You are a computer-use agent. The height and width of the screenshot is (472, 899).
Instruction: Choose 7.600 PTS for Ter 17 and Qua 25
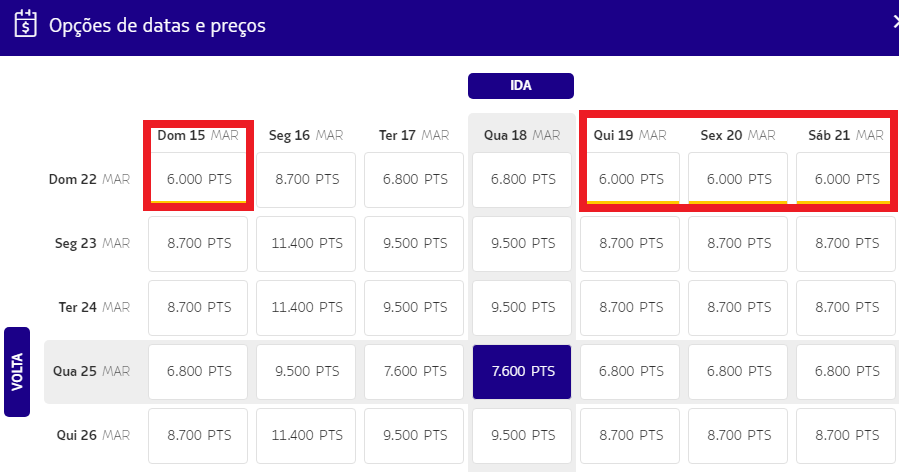(x=413, y=371)
